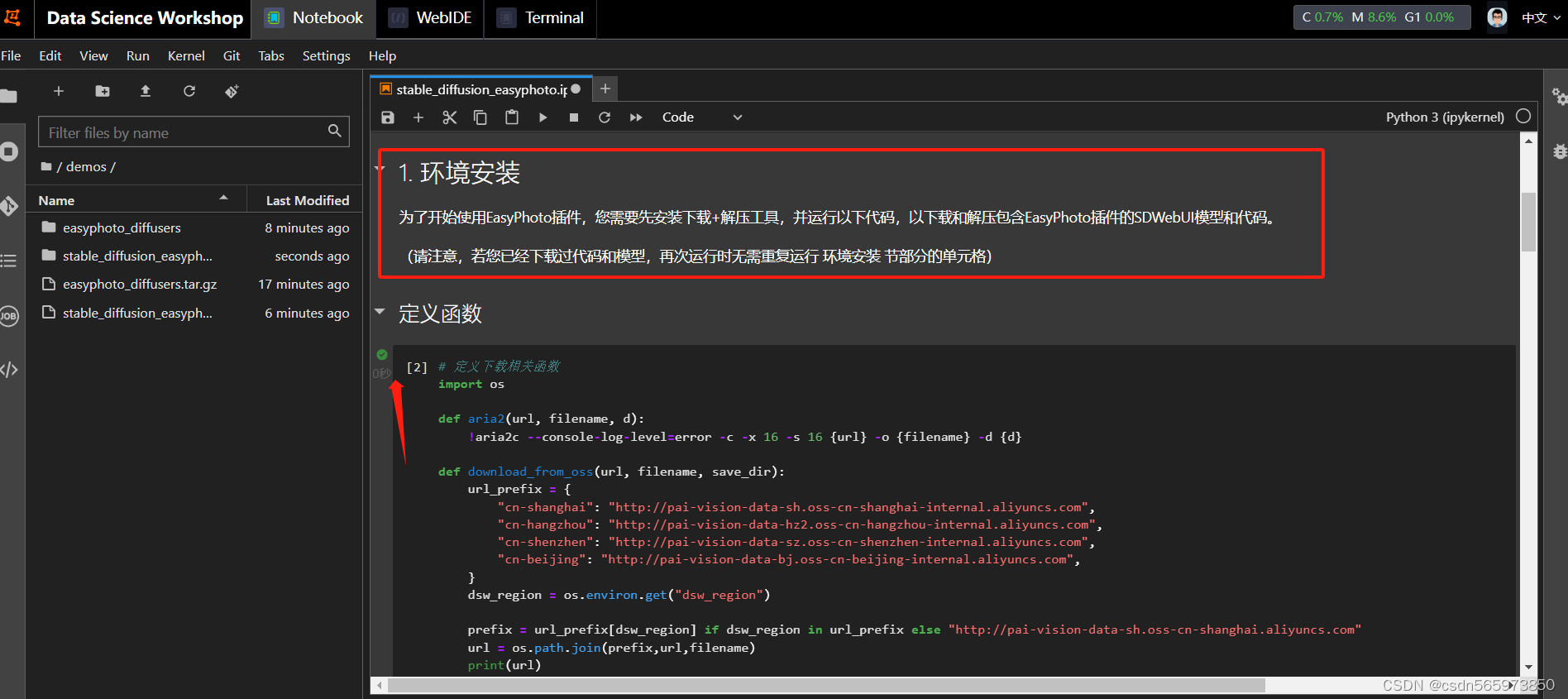Switch to the Notebook tab
The width and height of the screenshot is (1568, 699).
(314, 18)
